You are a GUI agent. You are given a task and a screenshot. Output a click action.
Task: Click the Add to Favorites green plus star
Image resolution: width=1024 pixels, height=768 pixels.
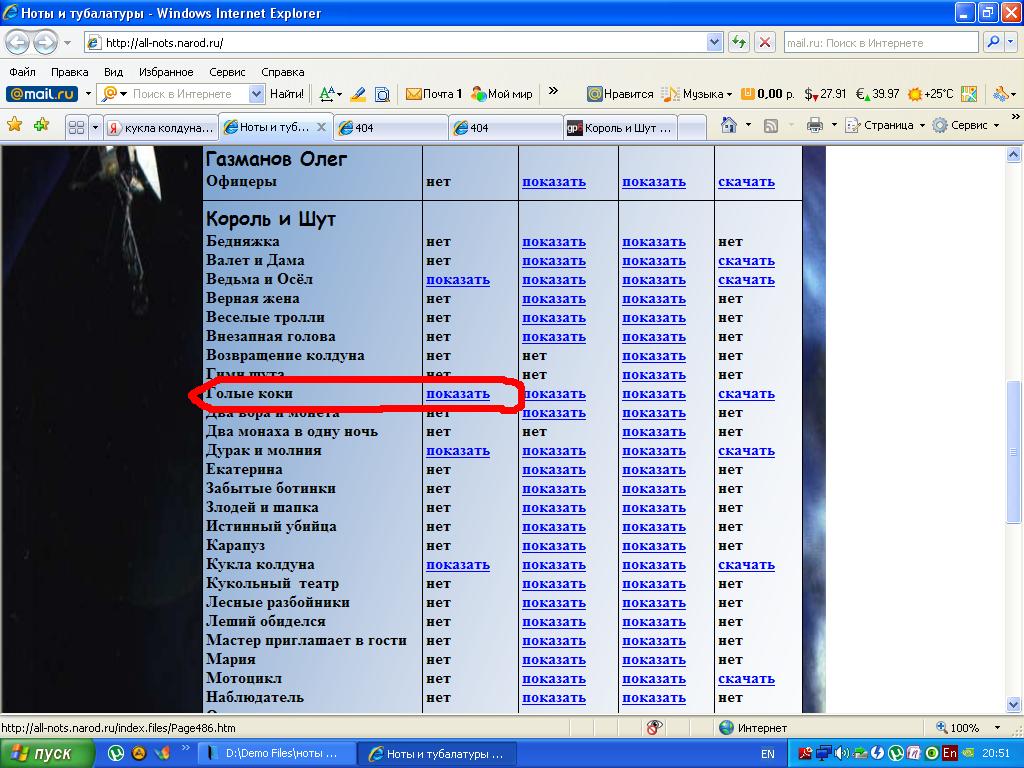pyautogui.click(x=41, y=125)
